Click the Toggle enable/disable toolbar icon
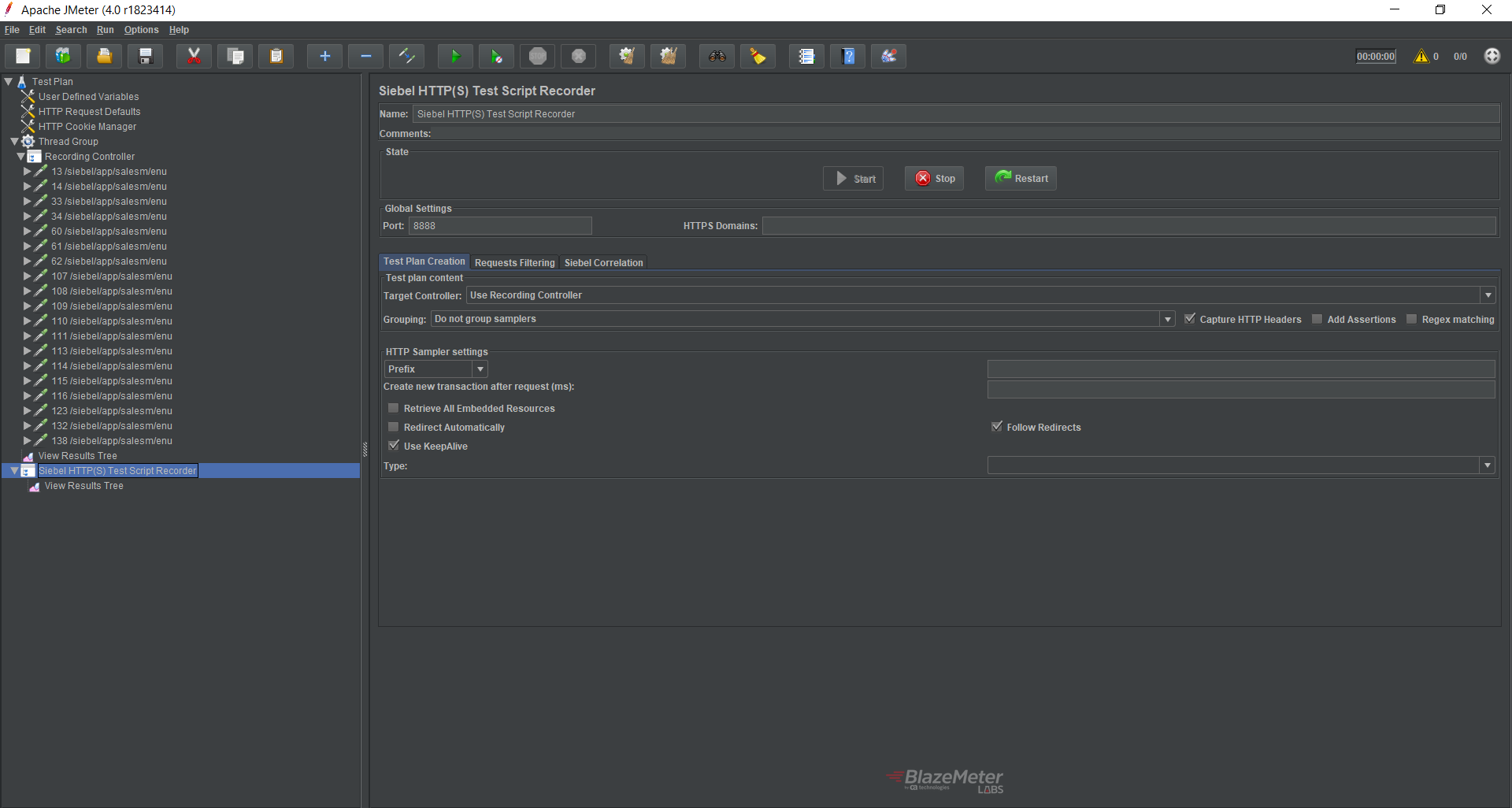This screenshot has height=808, width=1512. (x=406, y=56)
